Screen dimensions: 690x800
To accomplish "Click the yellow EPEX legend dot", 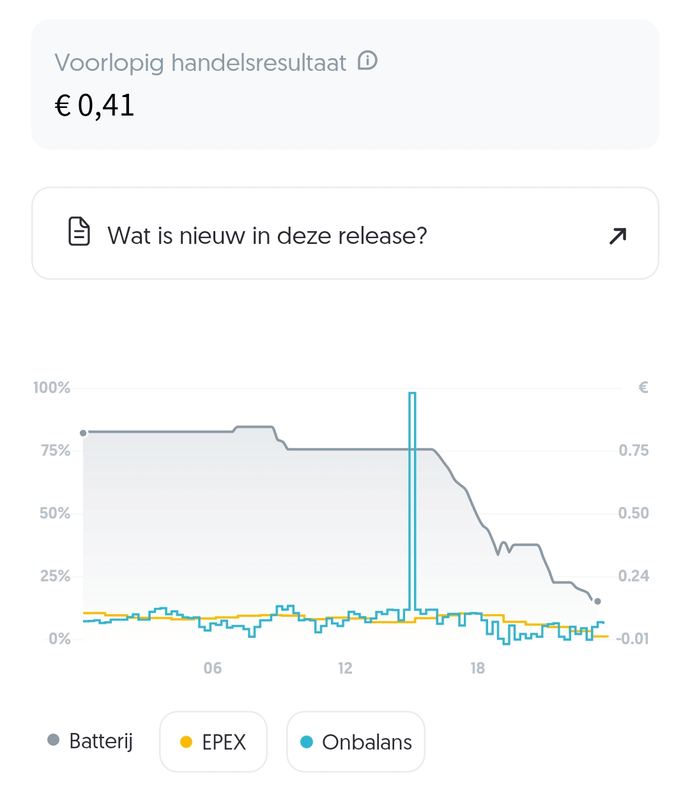I will (x=185, y=742).
